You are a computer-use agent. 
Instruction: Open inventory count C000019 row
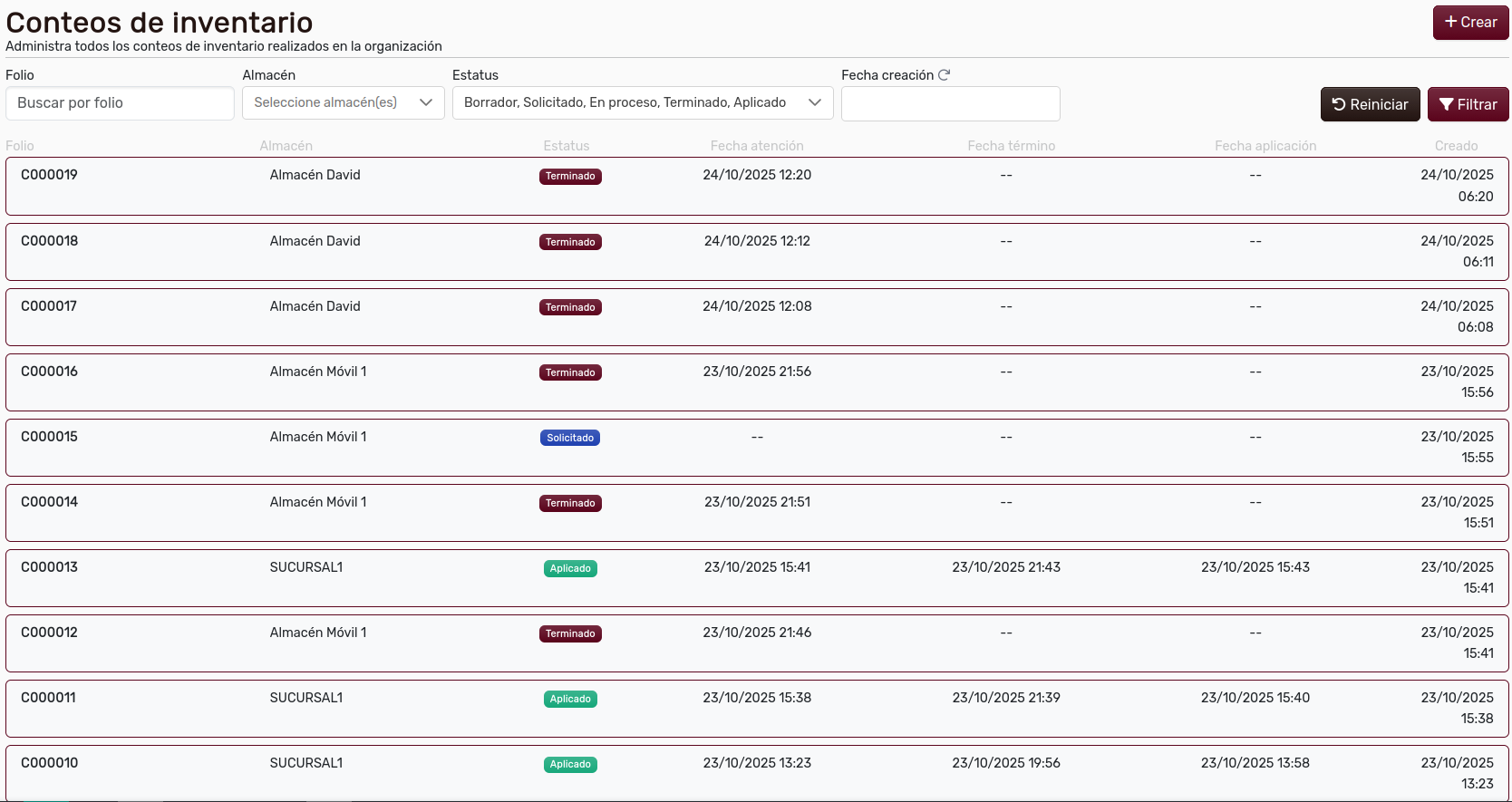pyautogui.click(x=49, y=175)
